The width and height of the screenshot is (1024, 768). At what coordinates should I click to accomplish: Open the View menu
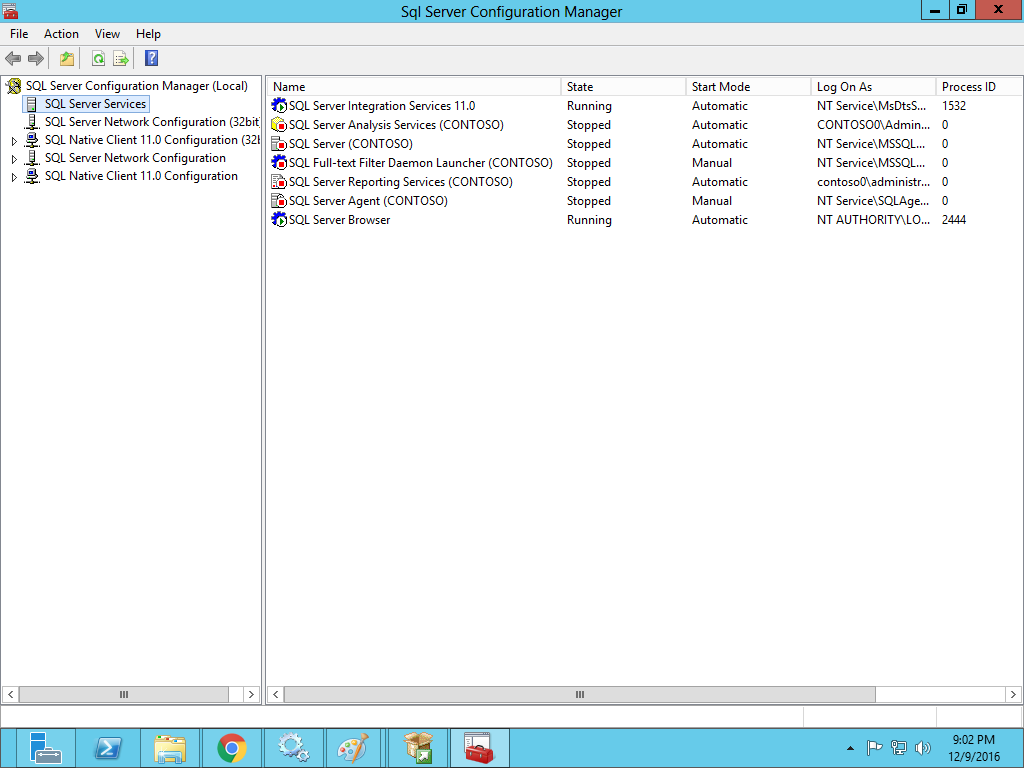pyautogui.click(x=107, y=34)
